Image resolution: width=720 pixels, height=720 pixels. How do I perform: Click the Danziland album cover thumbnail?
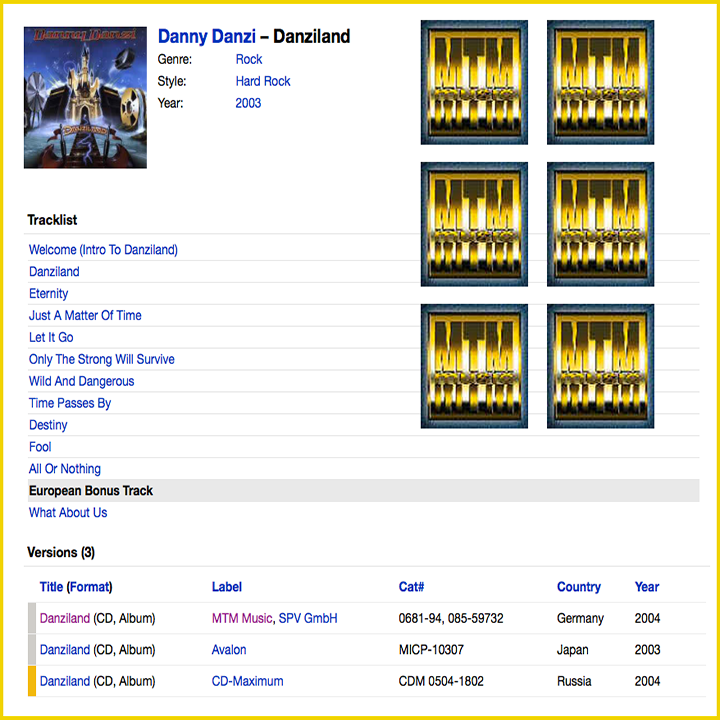coord(85,97)
